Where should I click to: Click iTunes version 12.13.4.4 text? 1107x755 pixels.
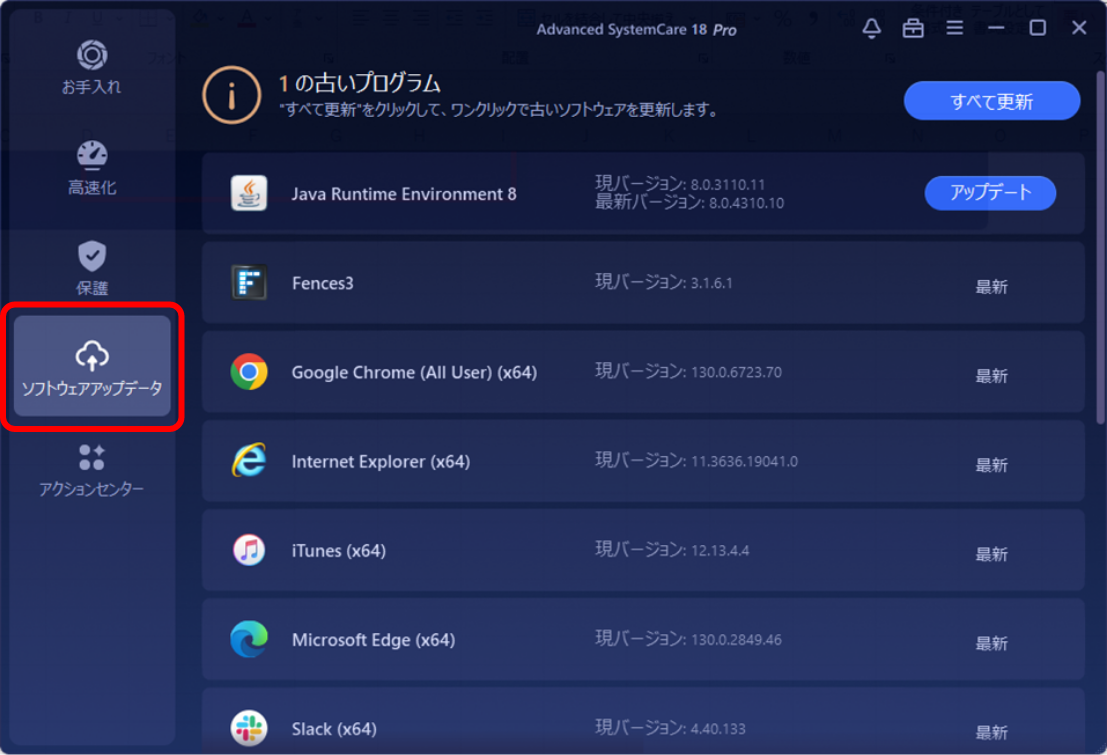point(672,549)
